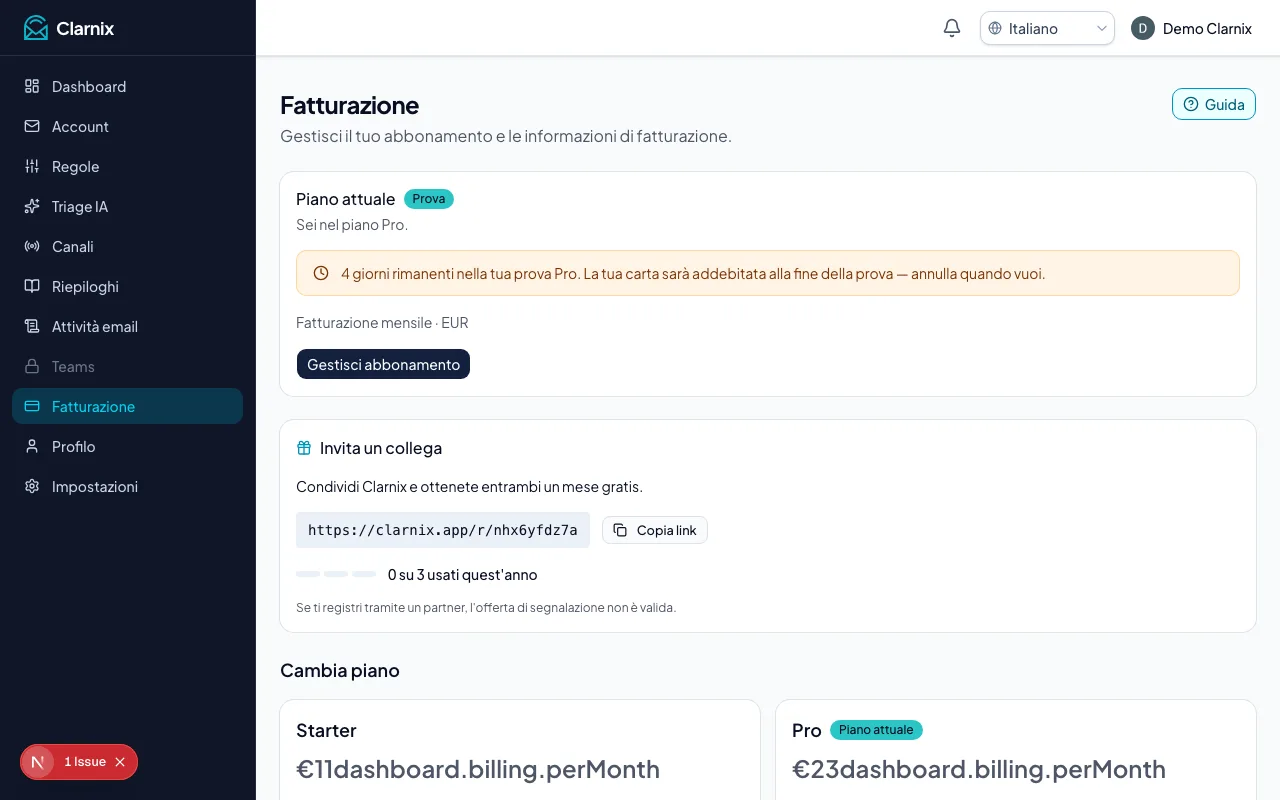Image resolution: width=1280 pixels, height=800 pixels.
Task: Click the gift icon beside Invita un collega
Action: (304, 448)
